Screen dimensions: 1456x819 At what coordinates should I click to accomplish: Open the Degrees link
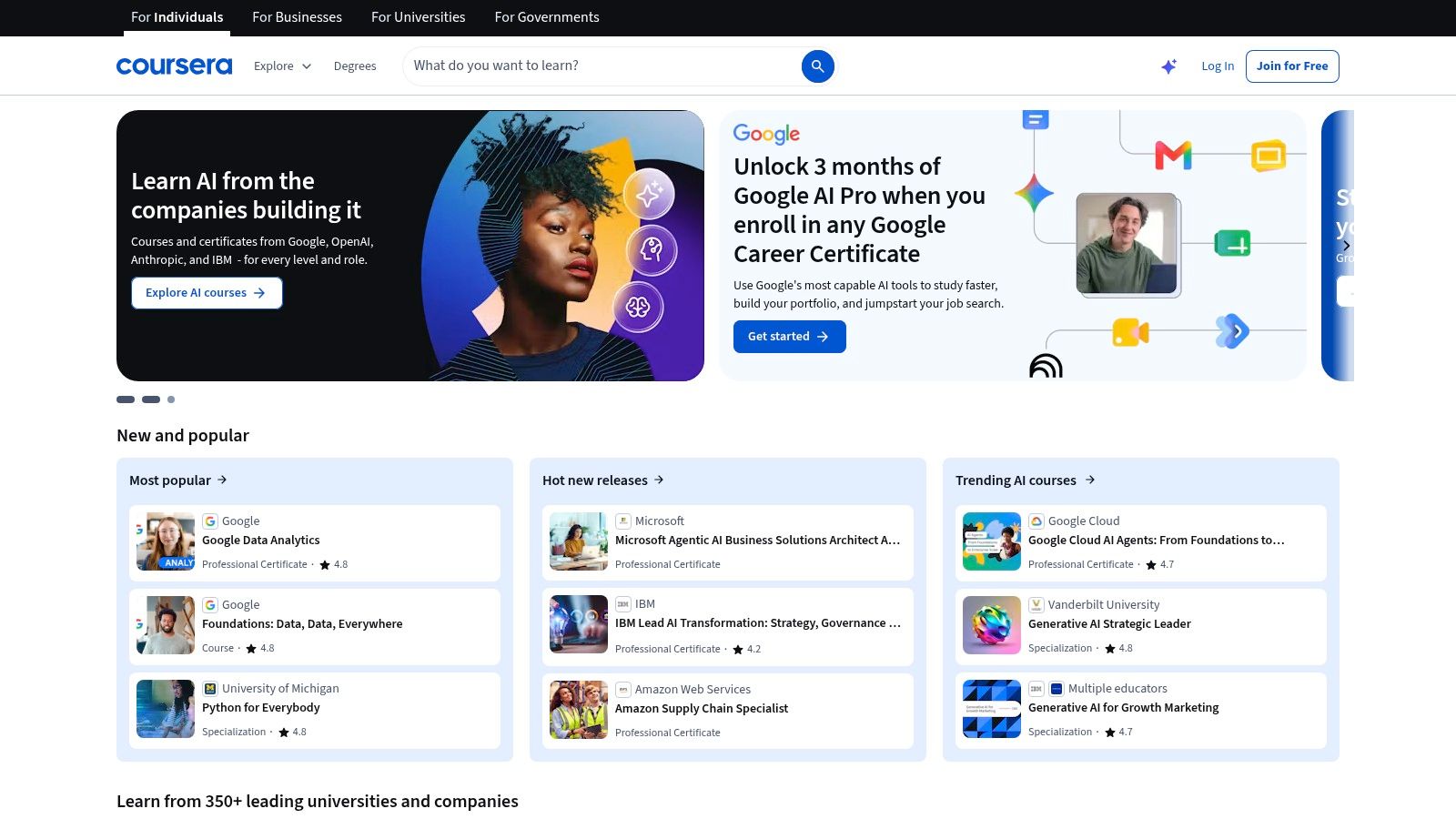click(x=355, y=66)
